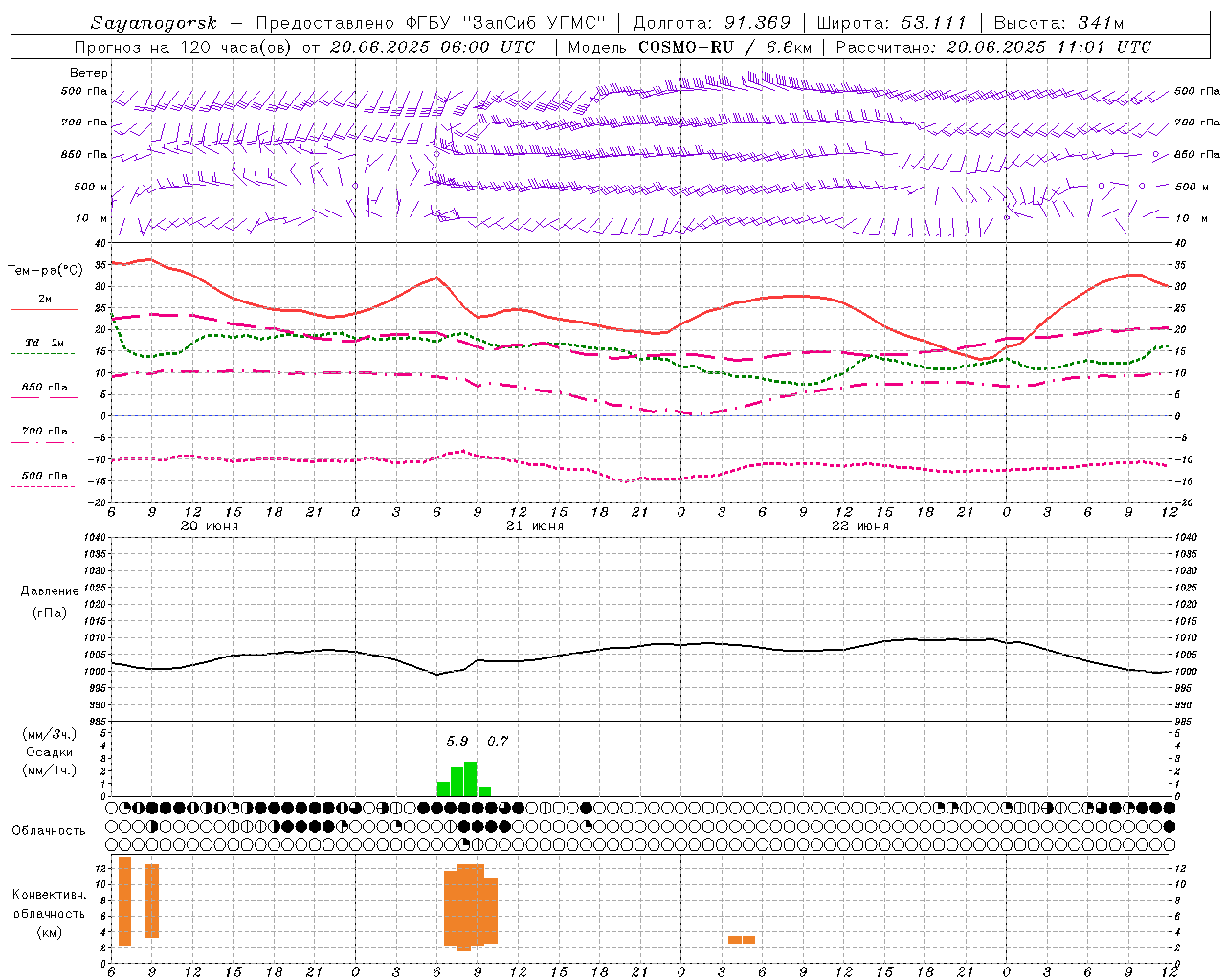
Task: Click the '(мм/3ч.)' precipitation unit label
Action: tap(50, 734)
